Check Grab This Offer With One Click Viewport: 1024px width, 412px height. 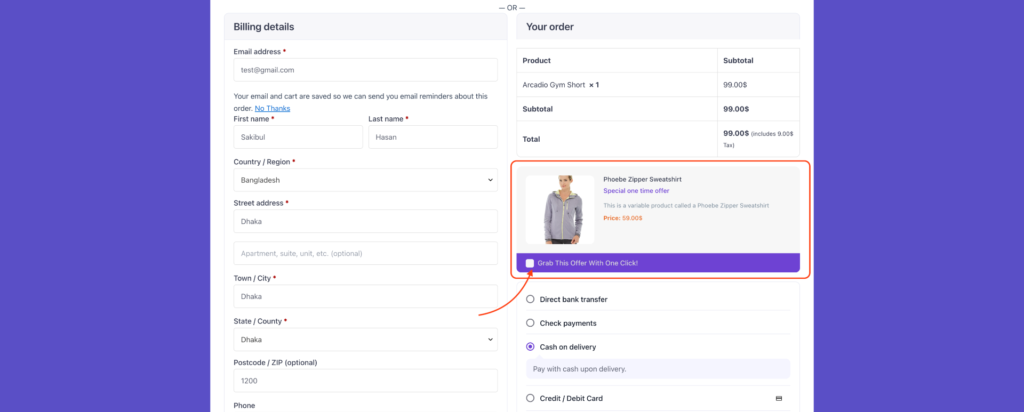[530, 263]
